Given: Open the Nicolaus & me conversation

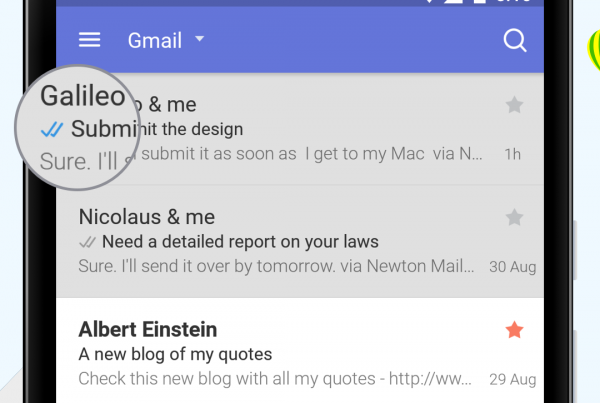Looking at the screenshot, I should [300, 241].
